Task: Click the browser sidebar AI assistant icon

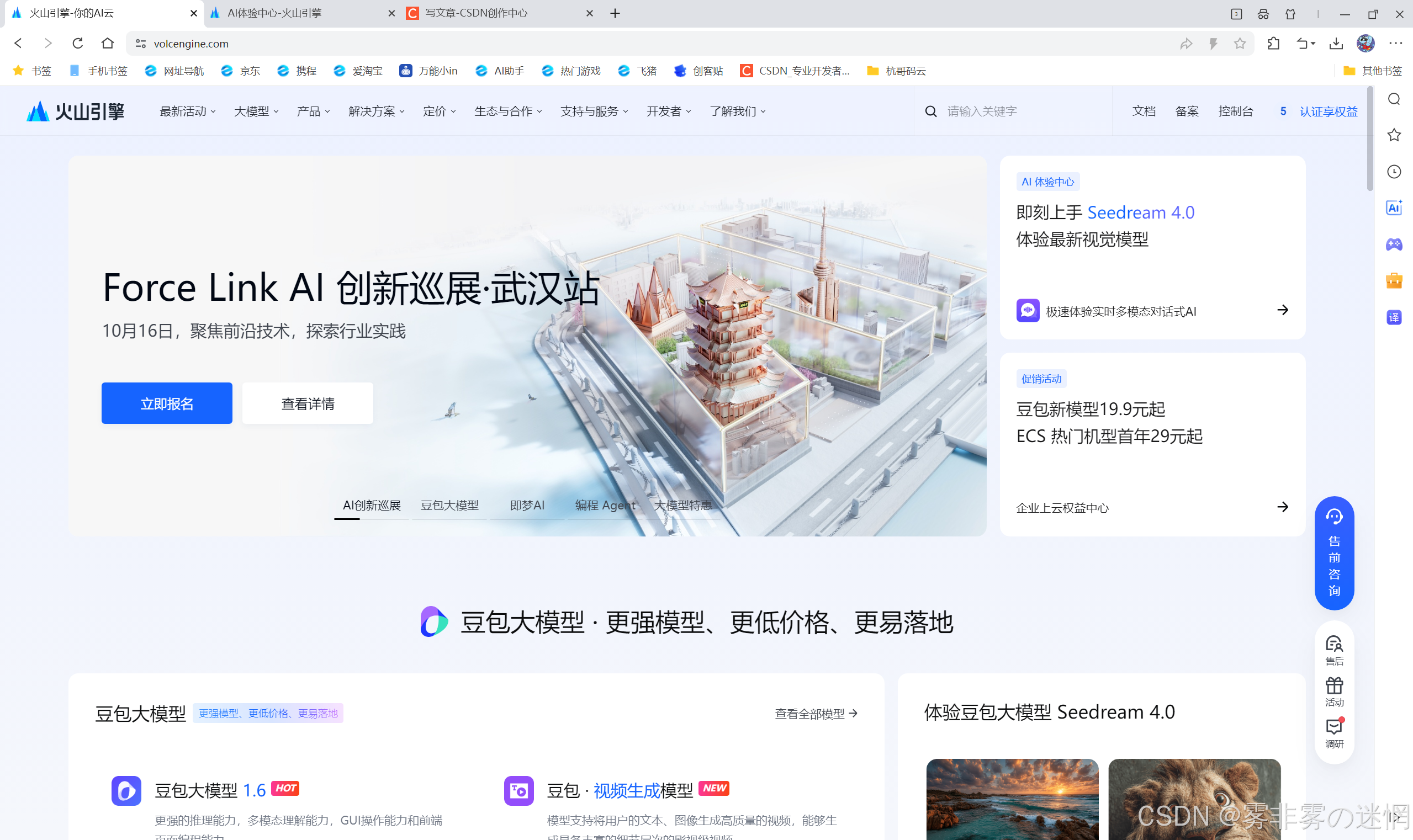Action: click(x=1394, y=208)
